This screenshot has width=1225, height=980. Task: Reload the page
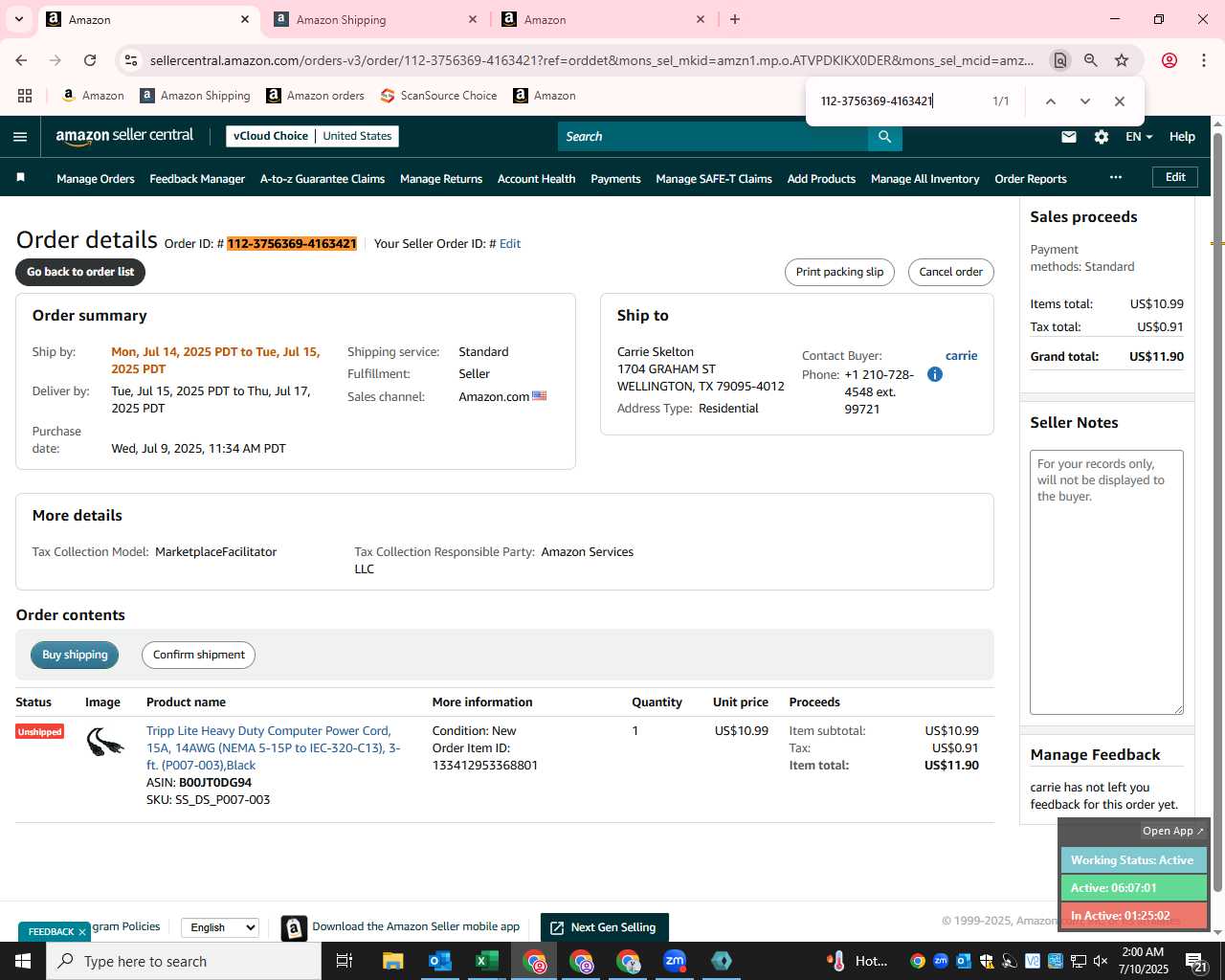point(90,60)
